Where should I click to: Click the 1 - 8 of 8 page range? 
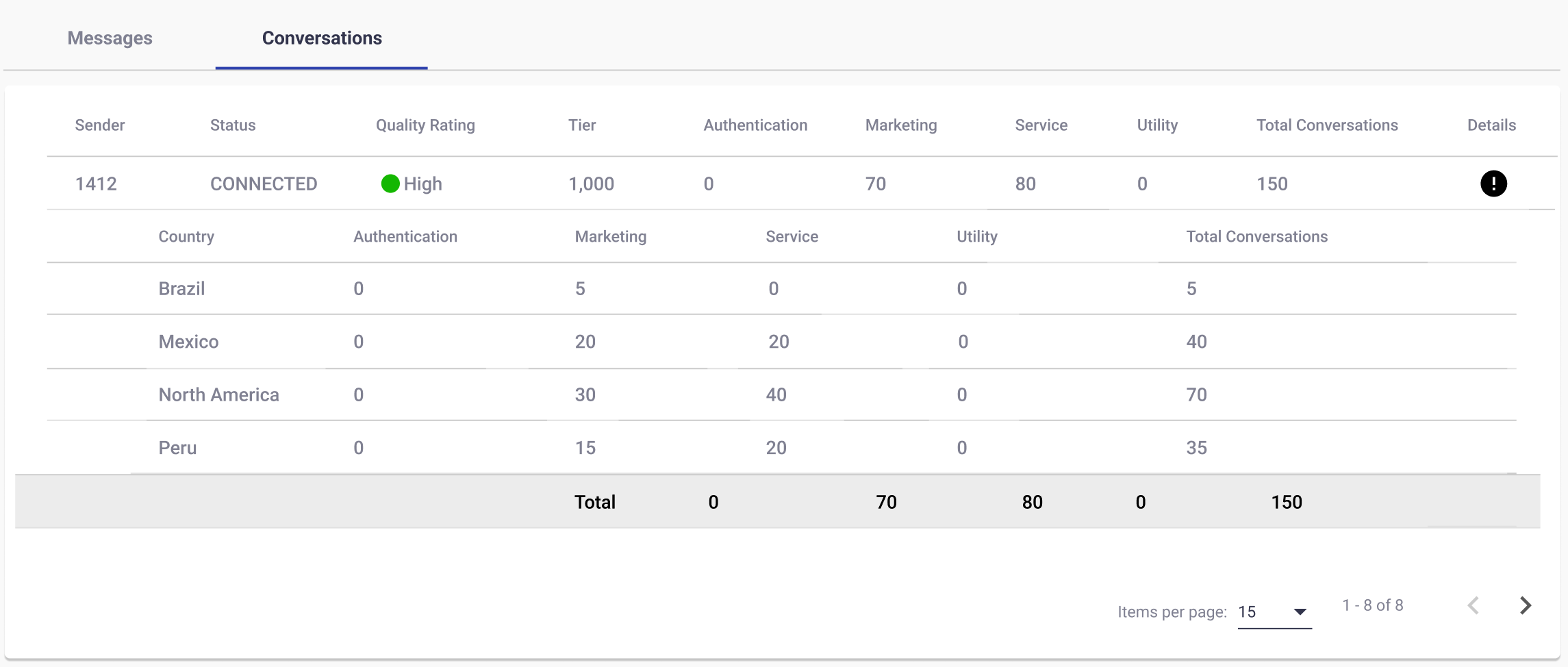[1372, 605]
